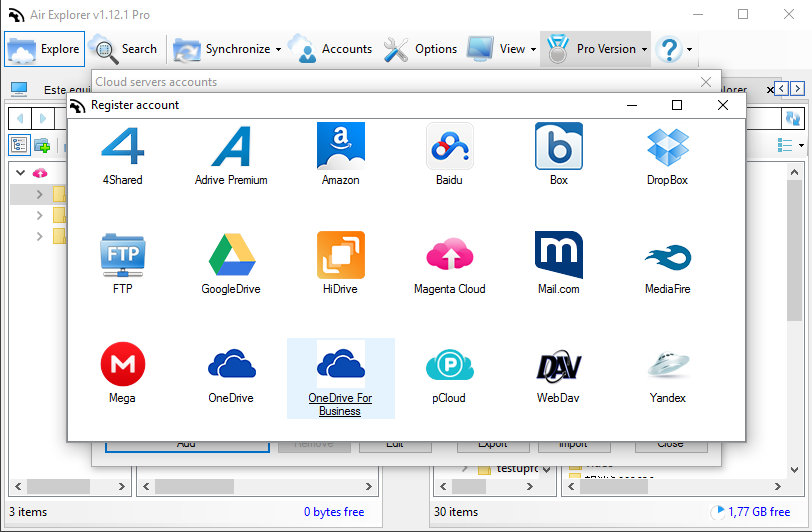Image resolution: width=812 pixels, height=532 pixels.
Task: Open Options from the main toolbar
Action: point(420,49)
